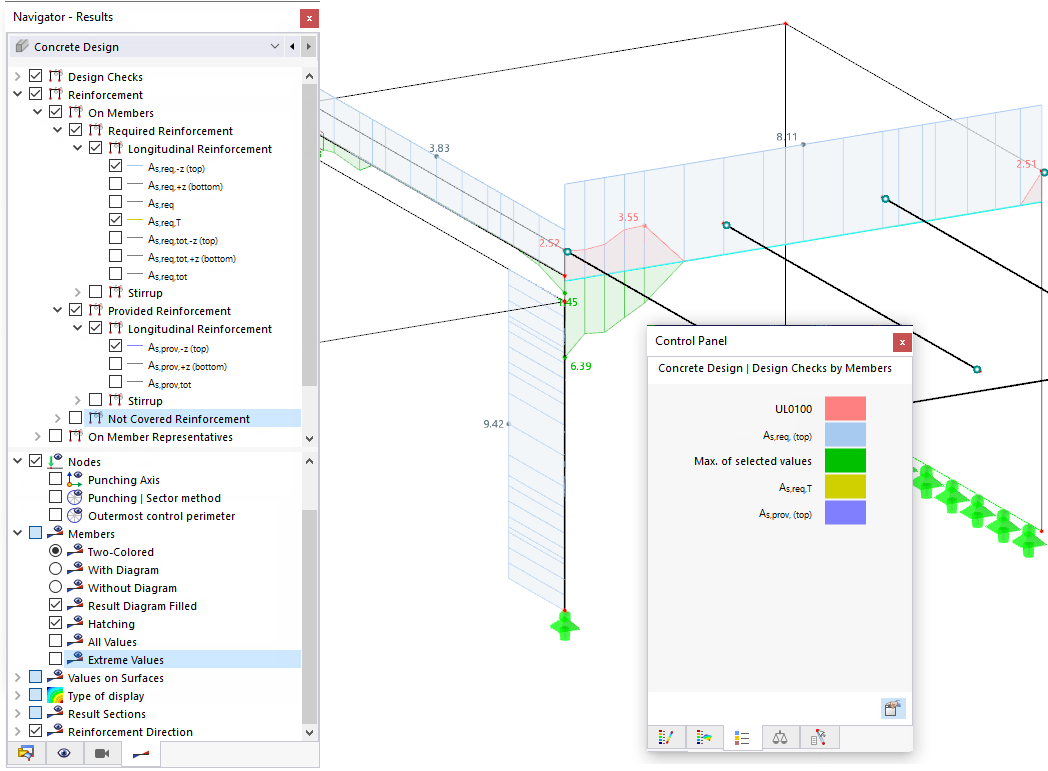
Task: Go to previous result type with left arrow
Action: pos(292,46)
